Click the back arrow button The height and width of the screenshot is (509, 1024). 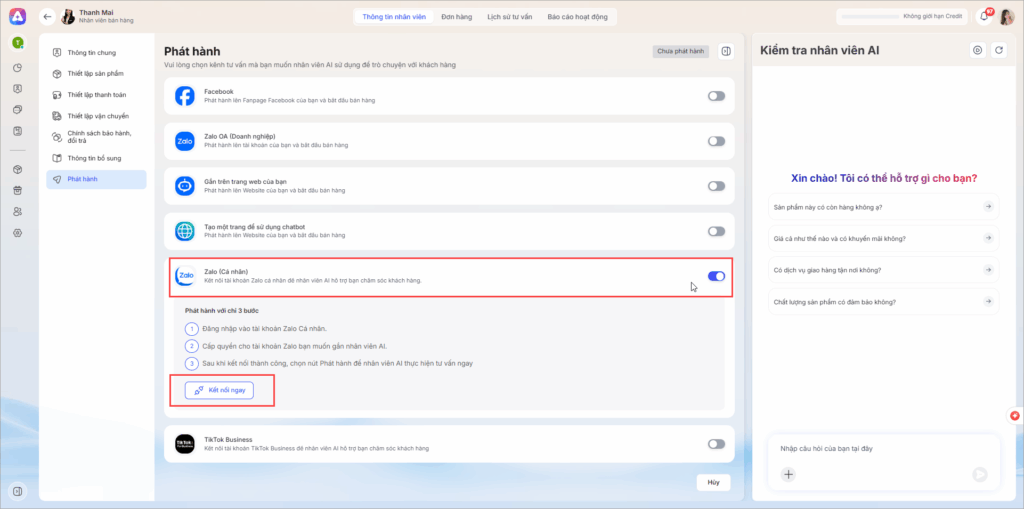click(47, 17)
